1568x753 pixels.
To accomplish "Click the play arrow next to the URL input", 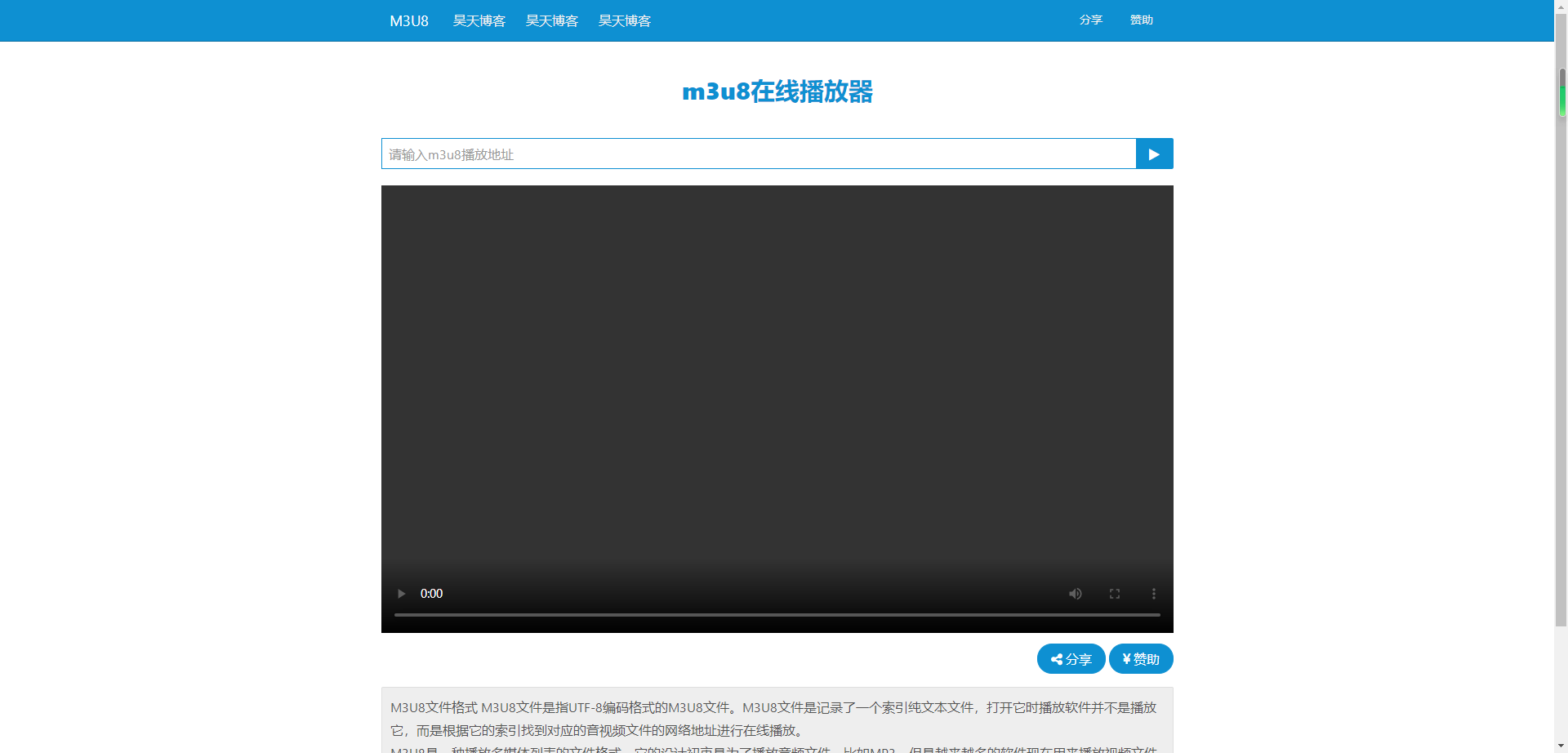I will tap(1153, 154).
